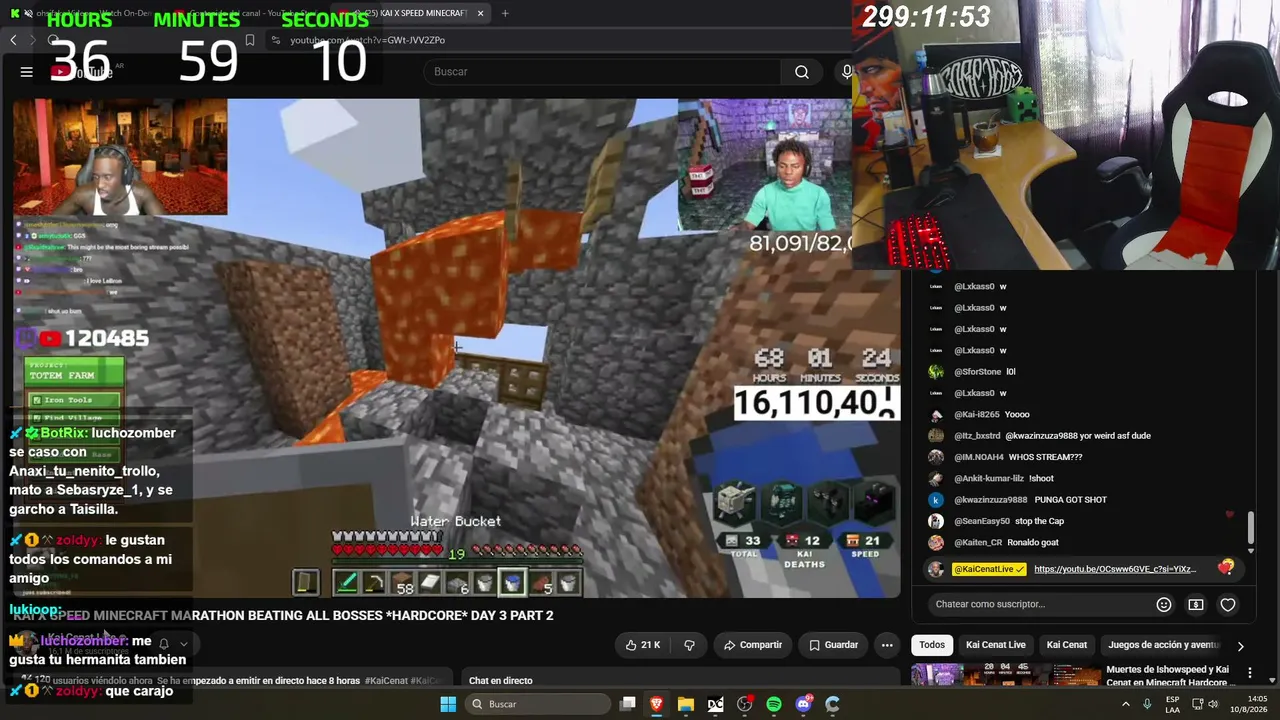1280x720 pixels.
Task: Select the 'Kai Cenat' filter chip
Action: (x=1067, y=645)
